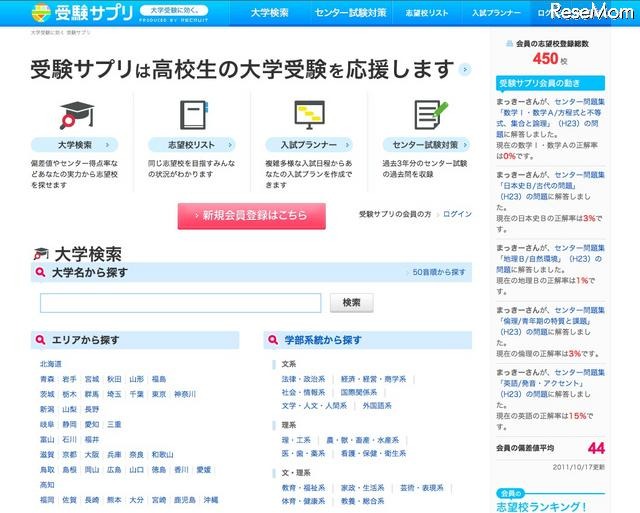Choose 看護・保健・衛生系 faculty category

(x=373, y=453)
